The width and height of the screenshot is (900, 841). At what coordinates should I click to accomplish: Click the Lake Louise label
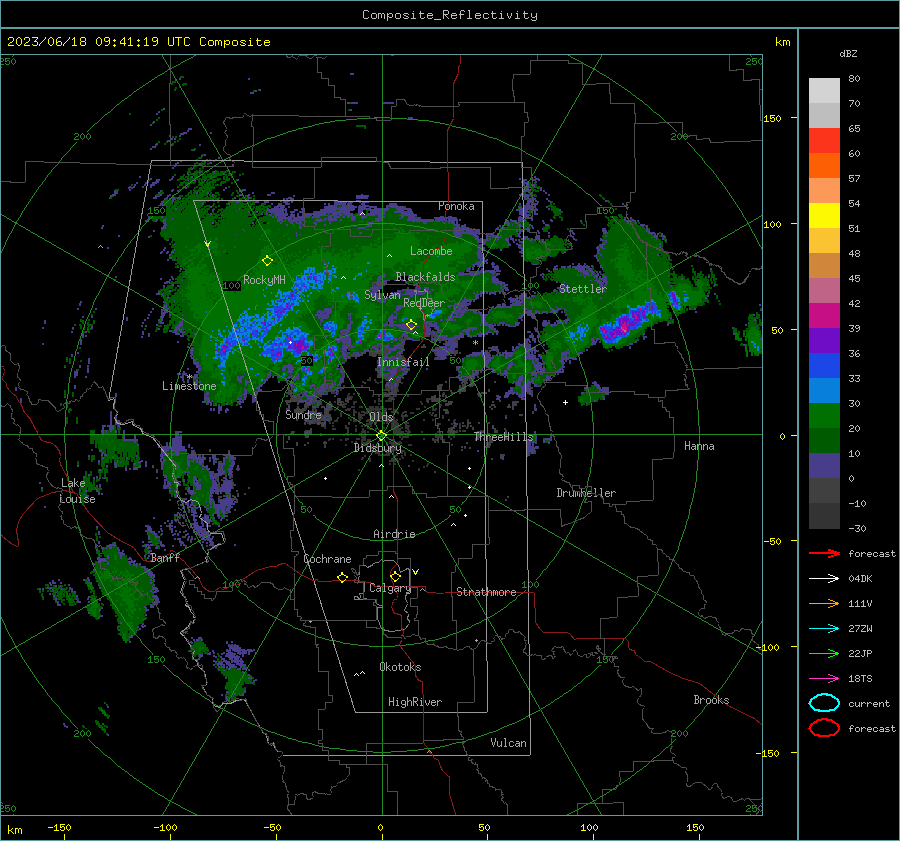coord(77,491)
